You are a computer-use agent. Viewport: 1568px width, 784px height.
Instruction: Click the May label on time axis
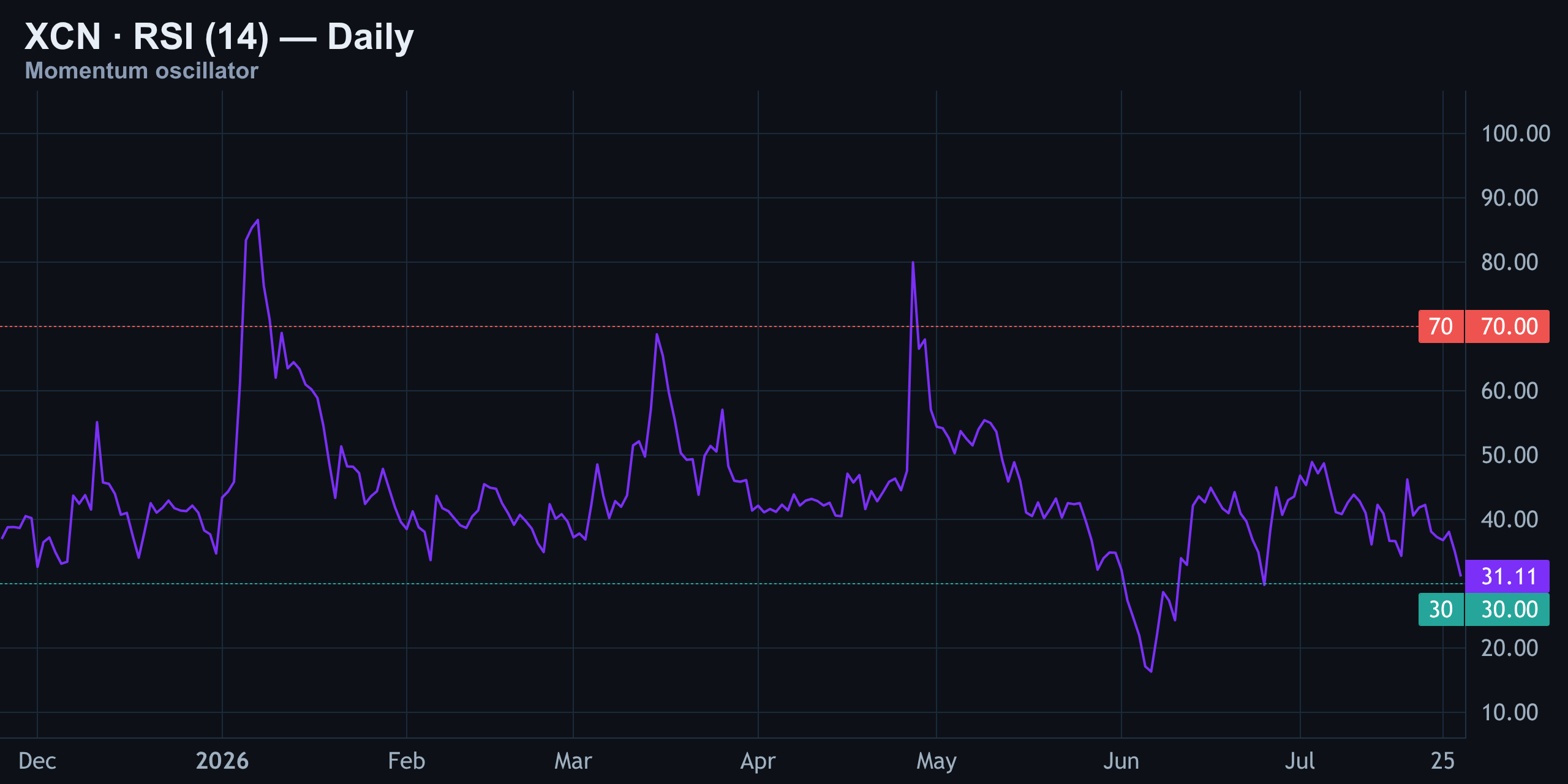937,761
